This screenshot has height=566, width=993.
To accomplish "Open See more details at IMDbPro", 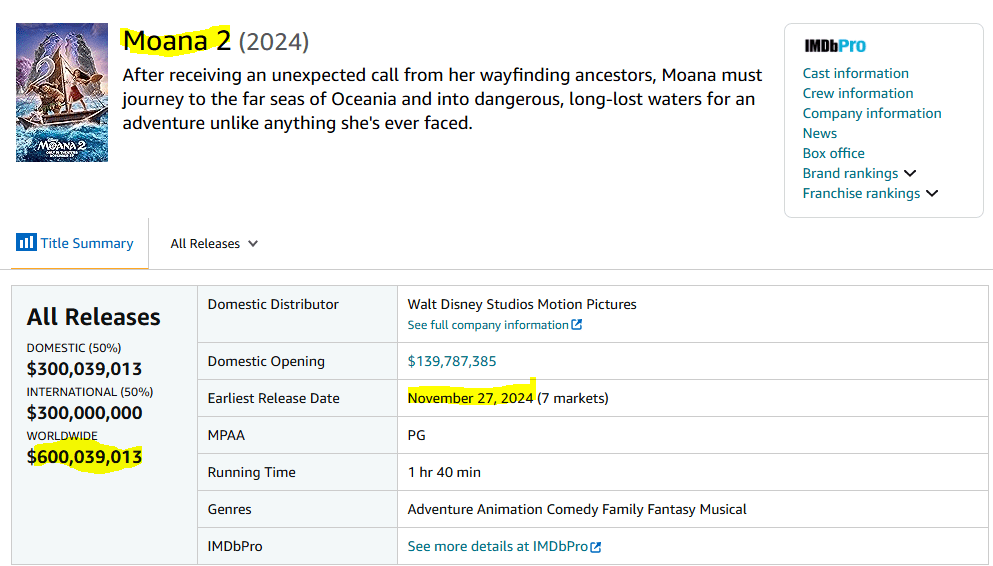I will (x=498, y=547).
